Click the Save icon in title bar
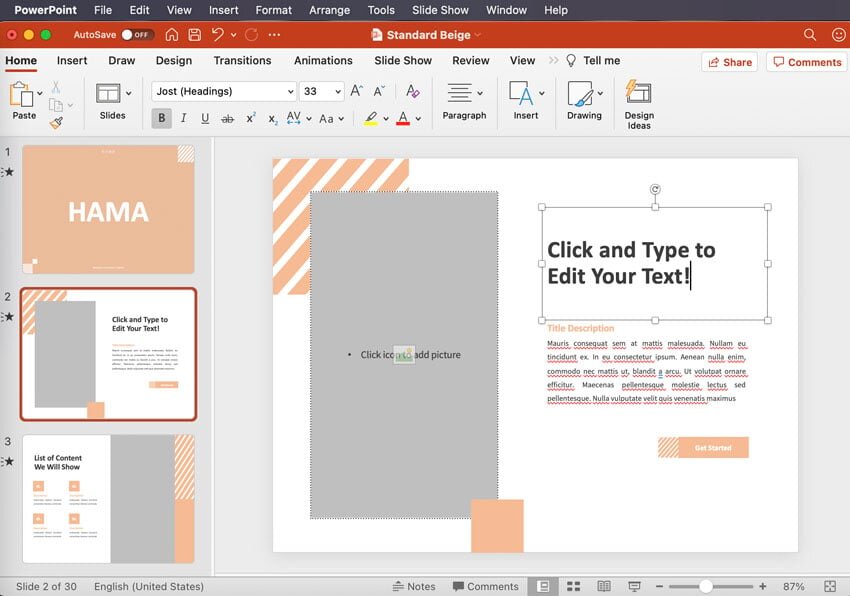 coord(194,35)
